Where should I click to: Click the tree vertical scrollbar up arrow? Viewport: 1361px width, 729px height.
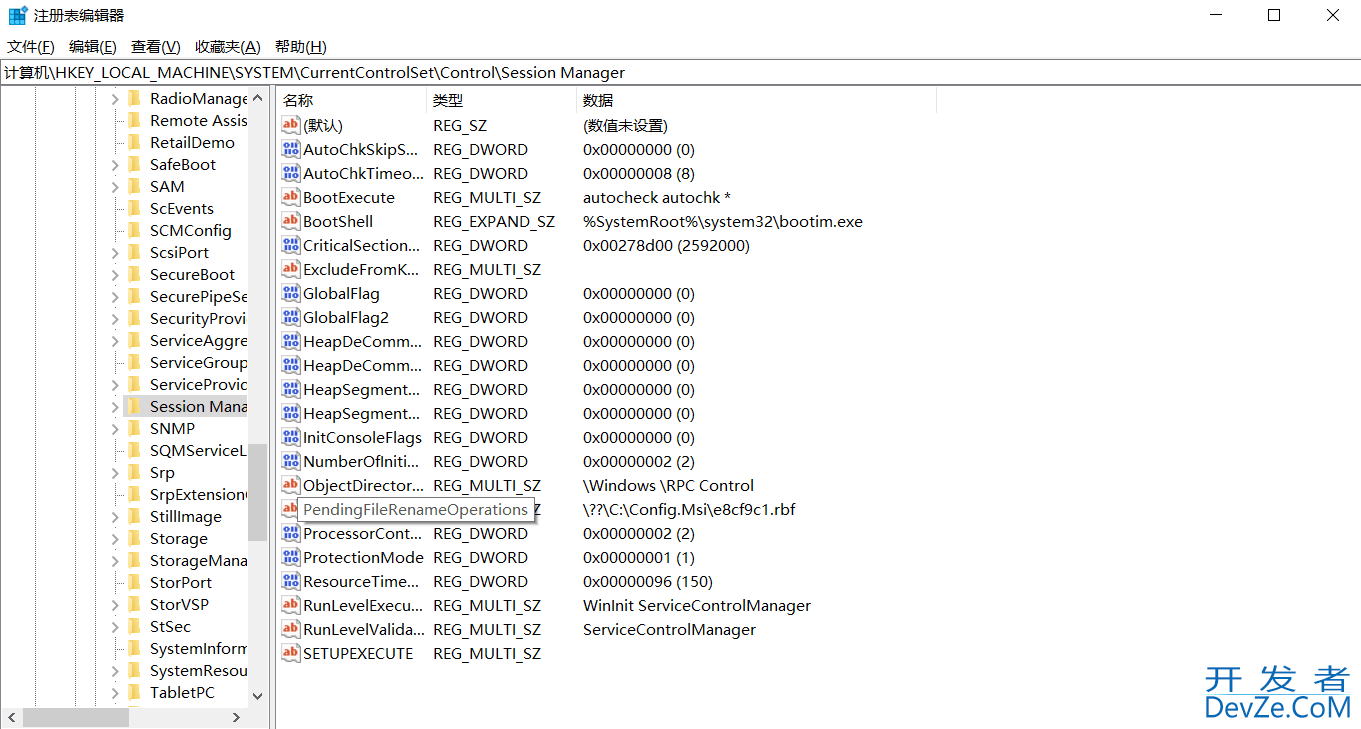pyautogui.click(x=257, y=98)
